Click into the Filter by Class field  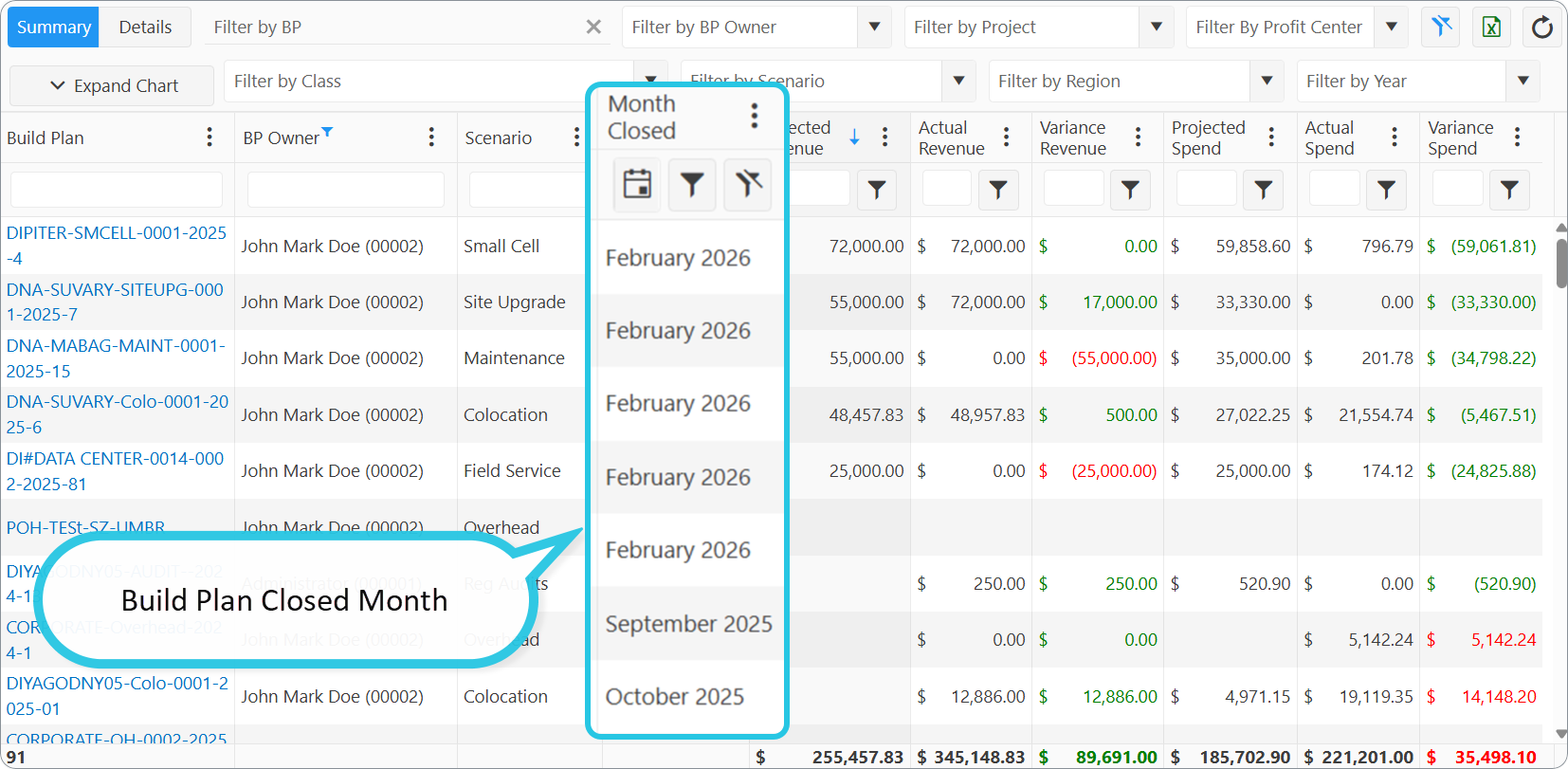pos(428,82)
